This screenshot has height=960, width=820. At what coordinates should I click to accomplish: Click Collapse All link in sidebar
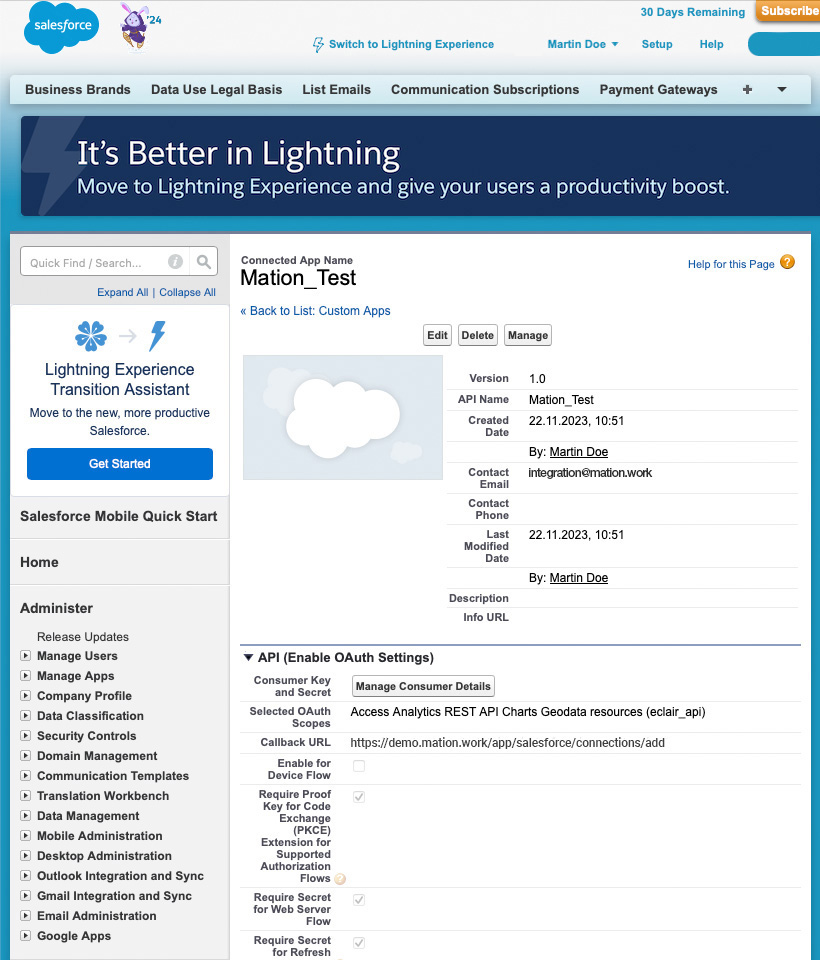(187, 292)
